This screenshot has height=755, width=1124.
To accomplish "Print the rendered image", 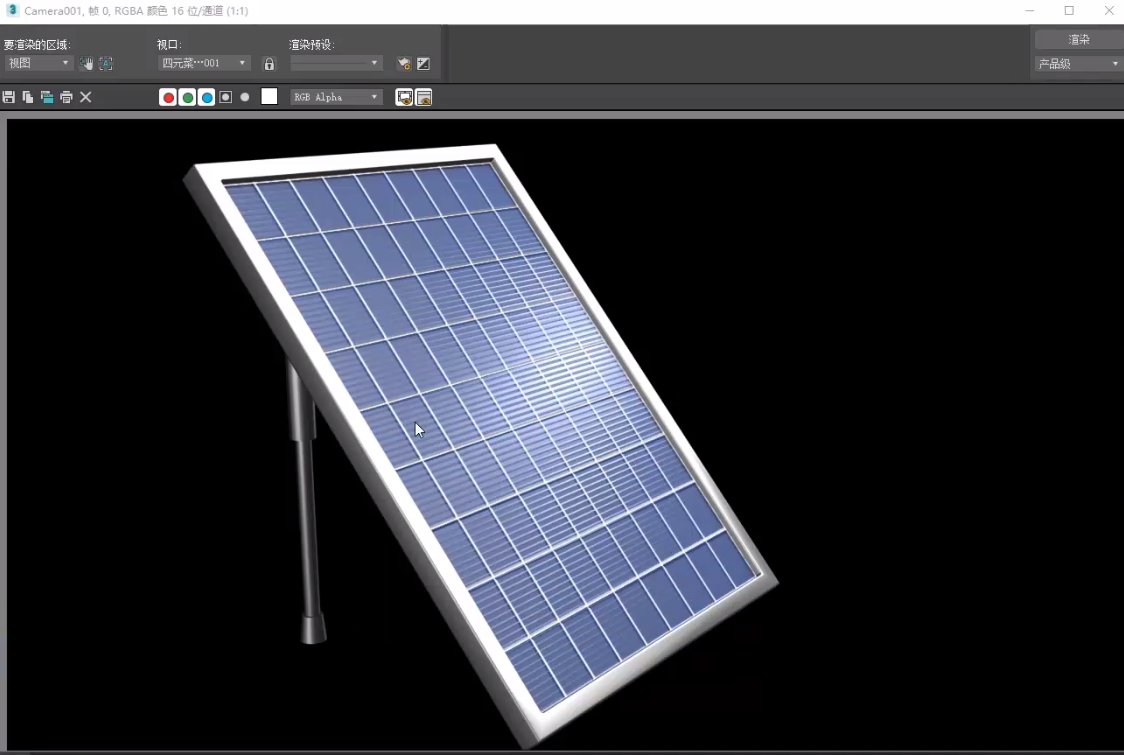I will pyautogui.click(x=67, y=97).
